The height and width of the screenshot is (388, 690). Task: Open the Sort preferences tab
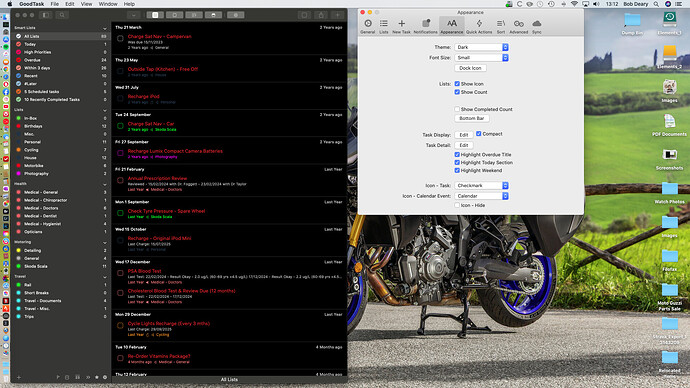coord(501,26)
